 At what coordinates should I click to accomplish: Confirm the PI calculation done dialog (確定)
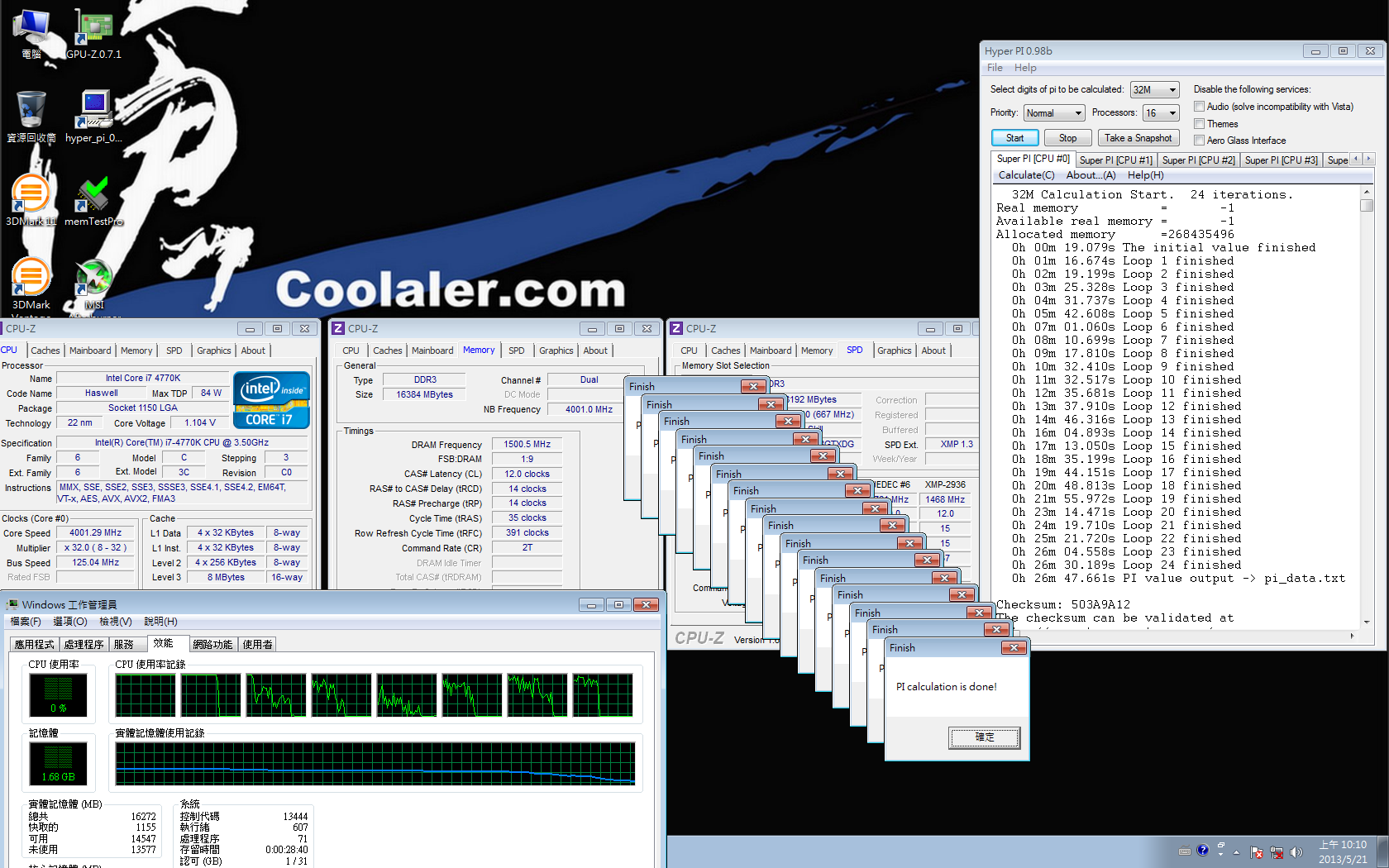click(x=984, y=737)
